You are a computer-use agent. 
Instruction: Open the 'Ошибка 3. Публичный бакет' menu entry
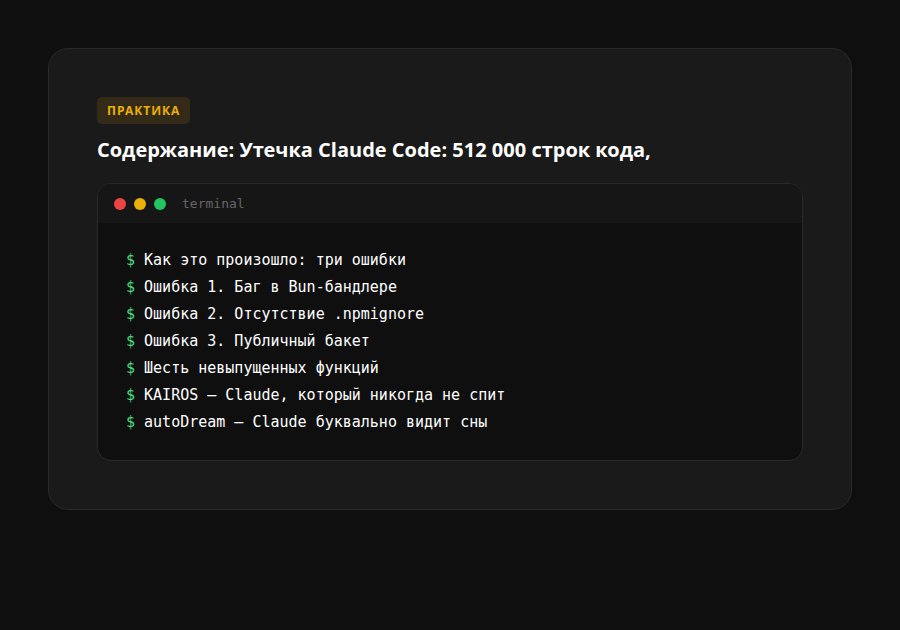[256, 340]
